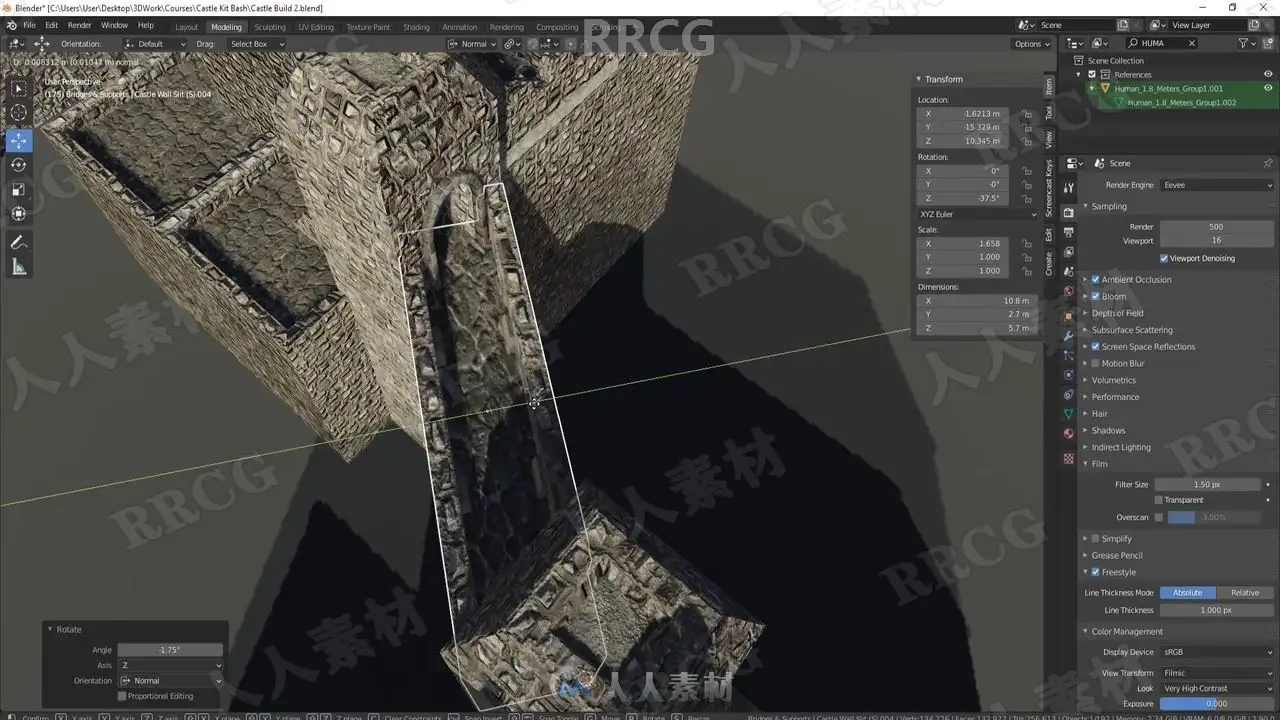Open the Texture properties tab icon
The image size is (1280, 720).
(x=1068, y=459)
